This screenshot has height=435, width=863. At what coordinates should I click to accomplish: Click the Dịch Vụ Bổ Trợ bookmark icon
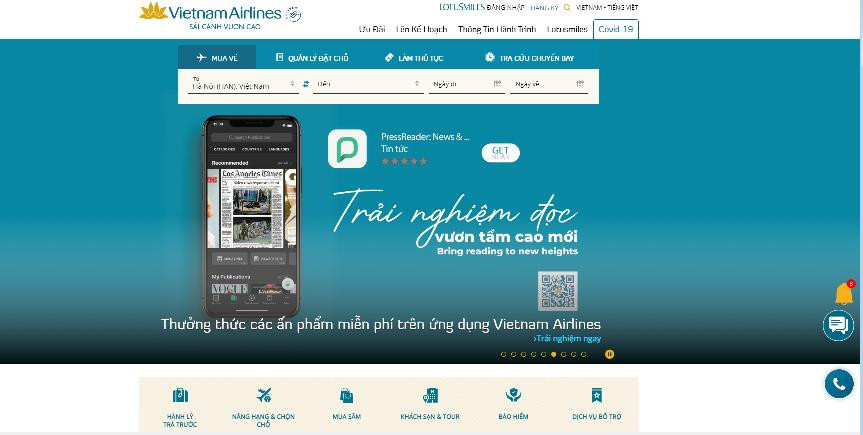(597, 395)
